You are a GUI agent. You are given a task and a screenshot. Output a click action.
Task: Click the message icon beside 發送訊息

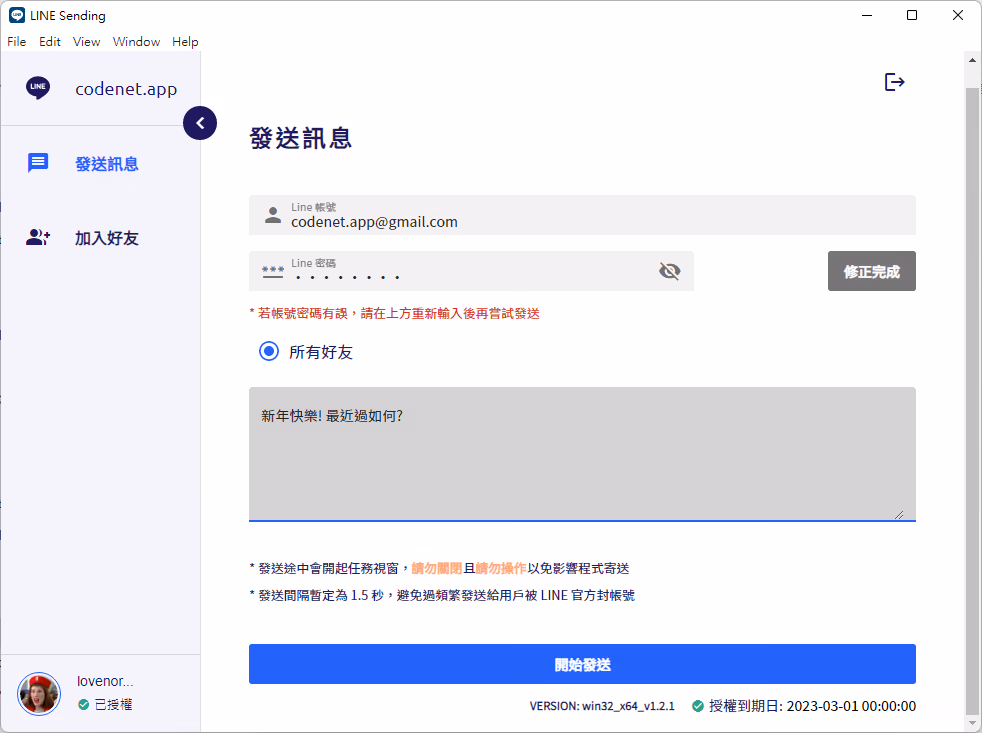(x=38, y=164)
